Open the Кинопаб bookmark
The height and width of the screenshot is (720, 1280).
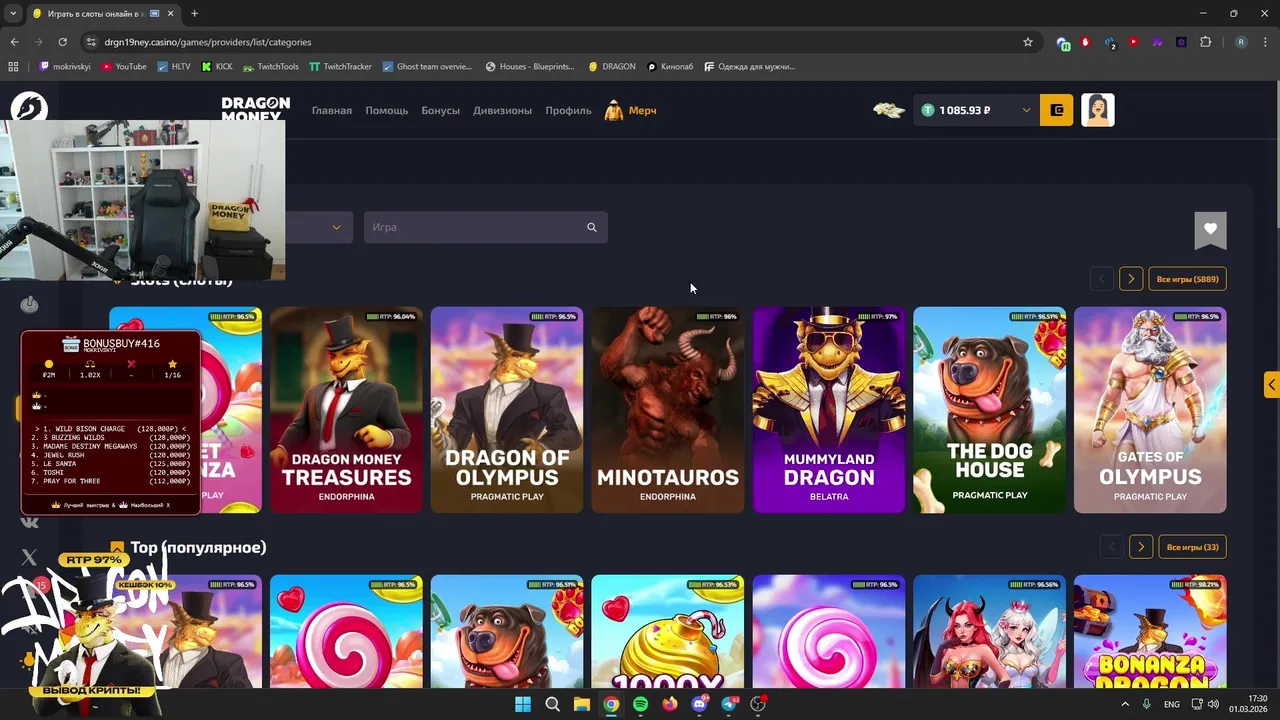click(671, 67)
